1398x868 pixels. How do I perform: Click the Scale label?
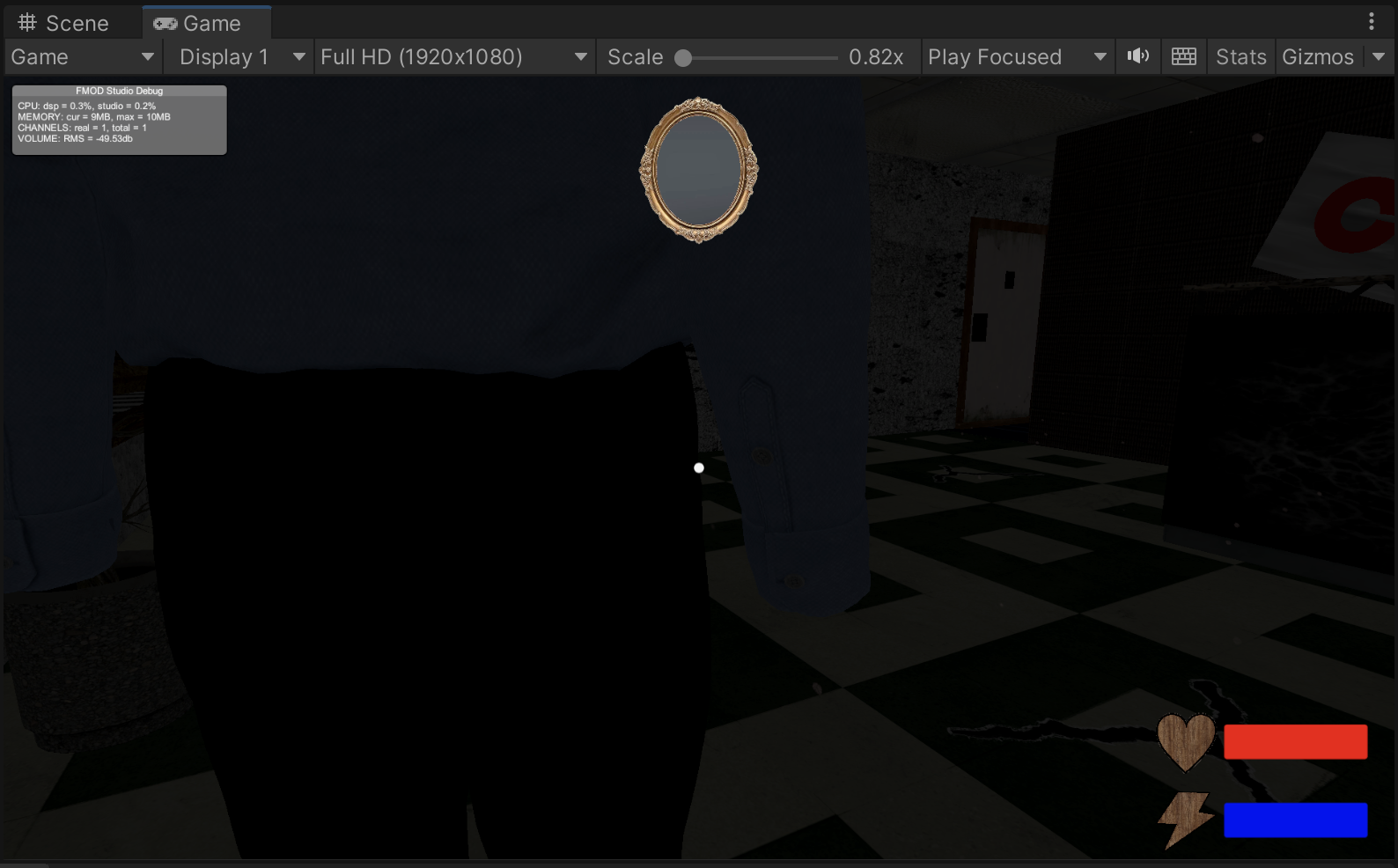tap(636, 57)
